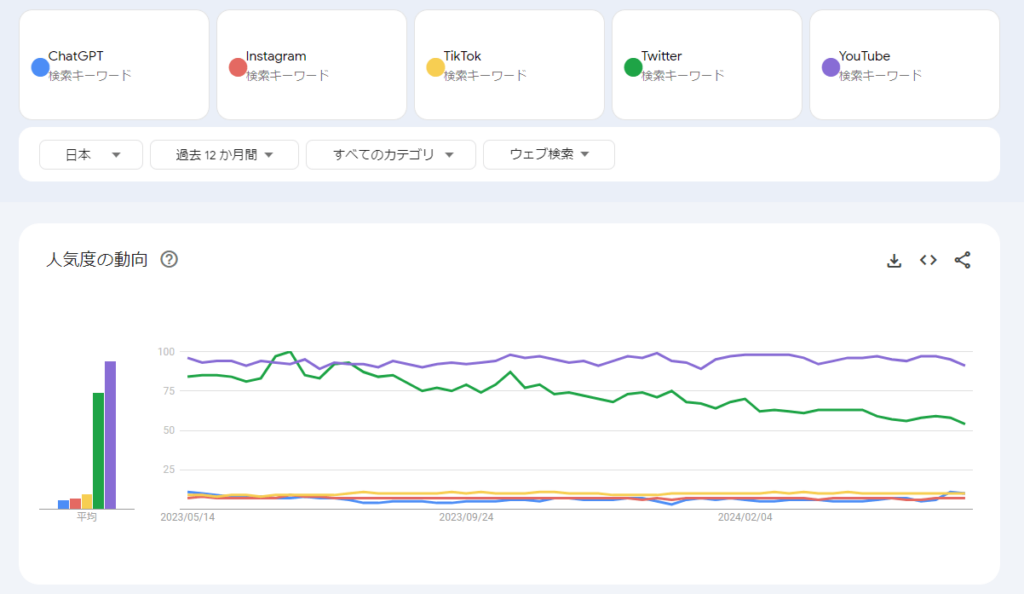Image resolution: width=1024 pixels, height=594 pixels.
Task: Open the help icon beside 人気度の動向
Action: click(x=169, y=260)
